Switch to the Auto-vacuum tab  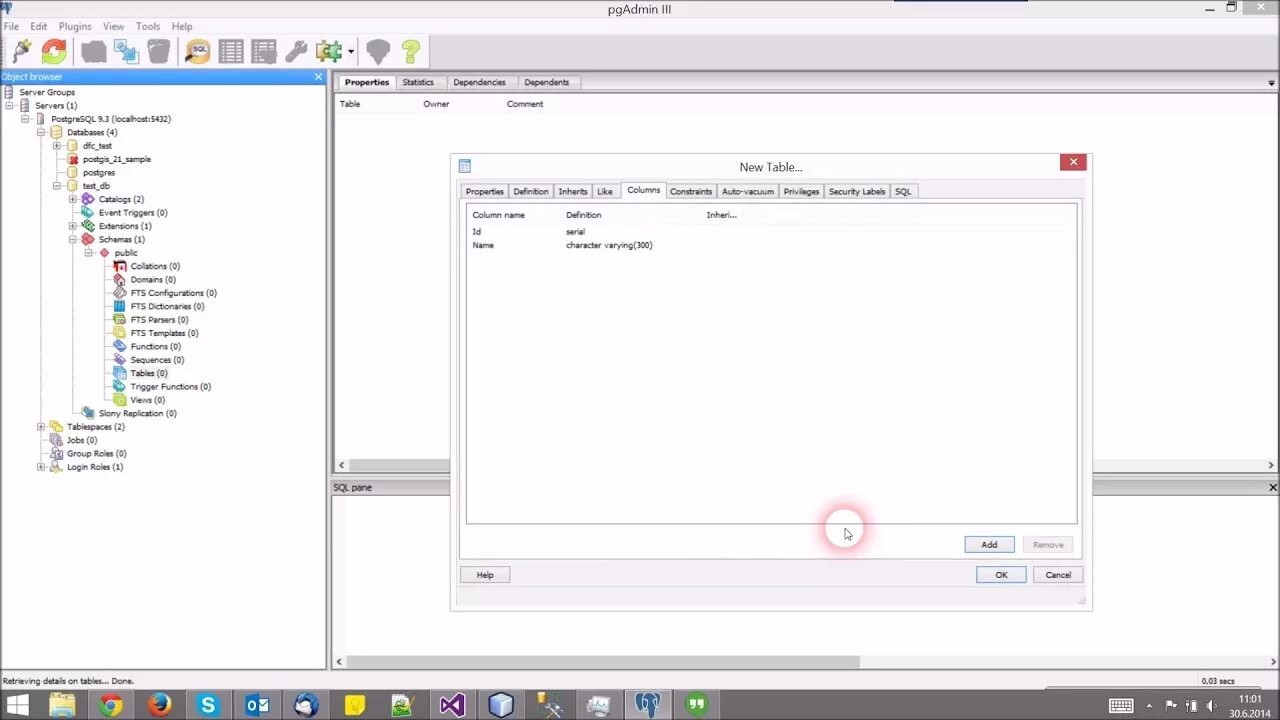point(748,191)
